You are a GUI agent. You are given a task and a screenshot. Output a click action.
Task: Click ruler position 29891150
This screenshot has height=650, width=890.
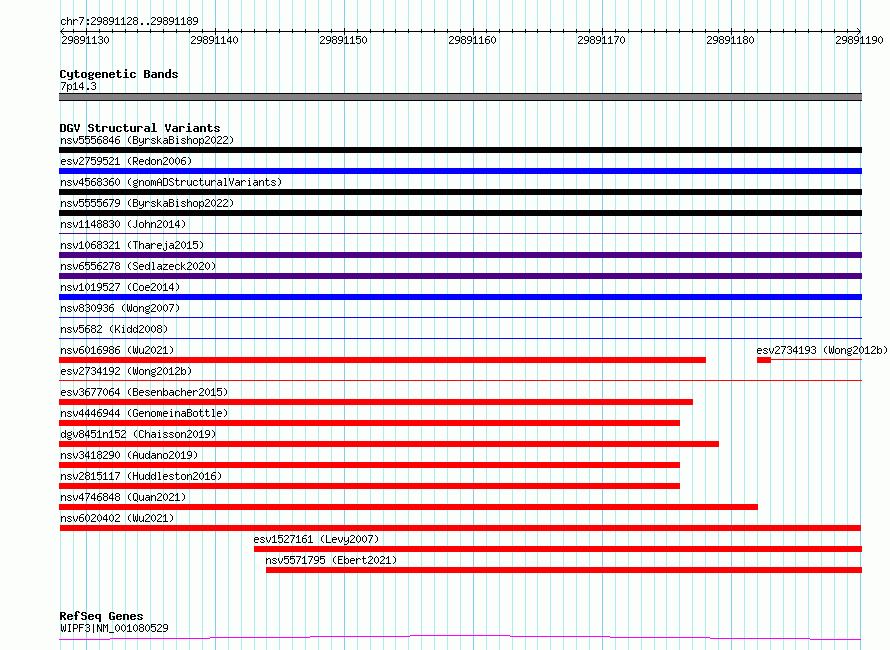tap(343, 40)
